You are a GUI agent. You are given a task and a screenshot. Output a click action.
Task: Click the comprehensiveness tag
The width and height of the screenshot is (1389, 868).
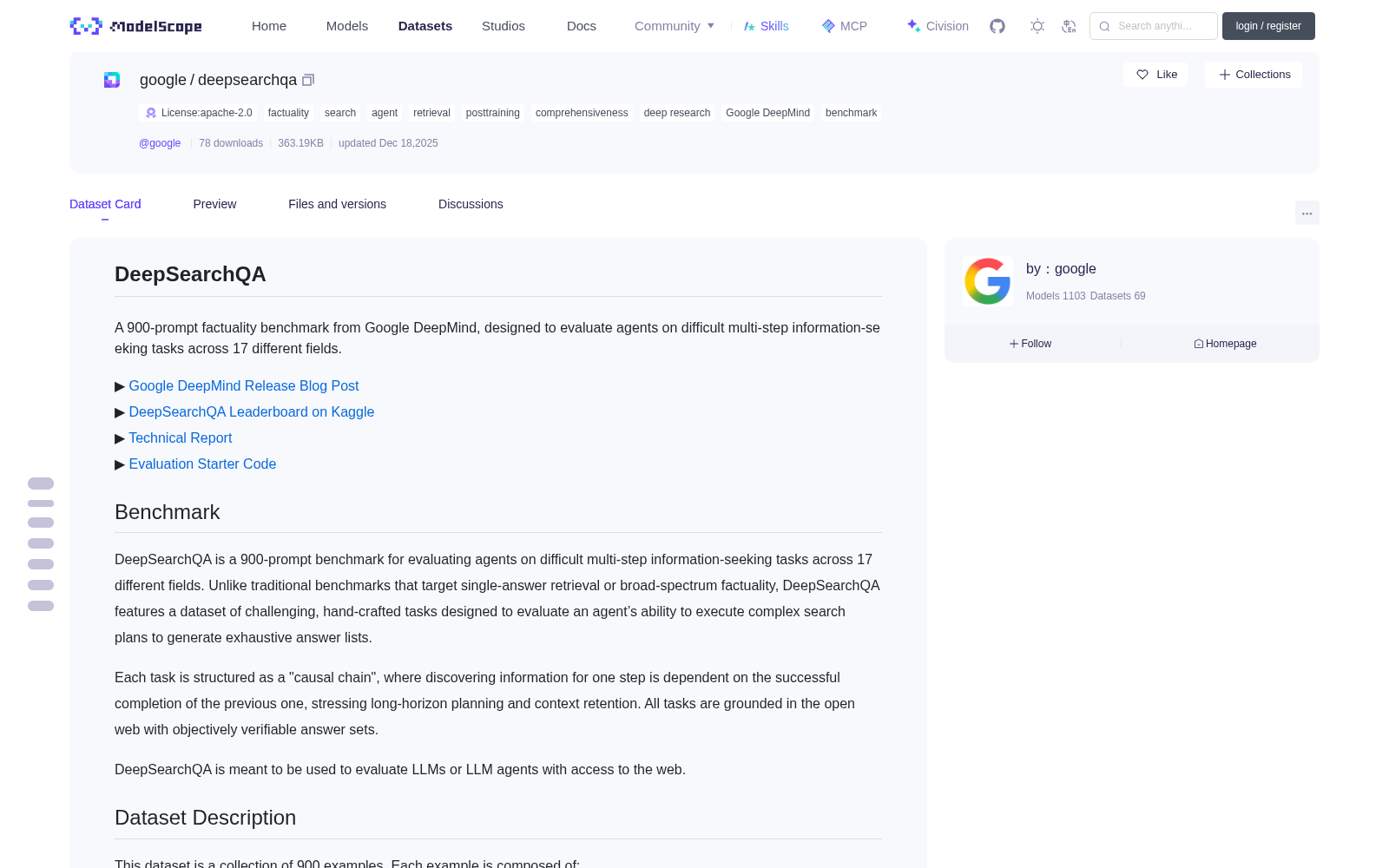pos(582,113)
